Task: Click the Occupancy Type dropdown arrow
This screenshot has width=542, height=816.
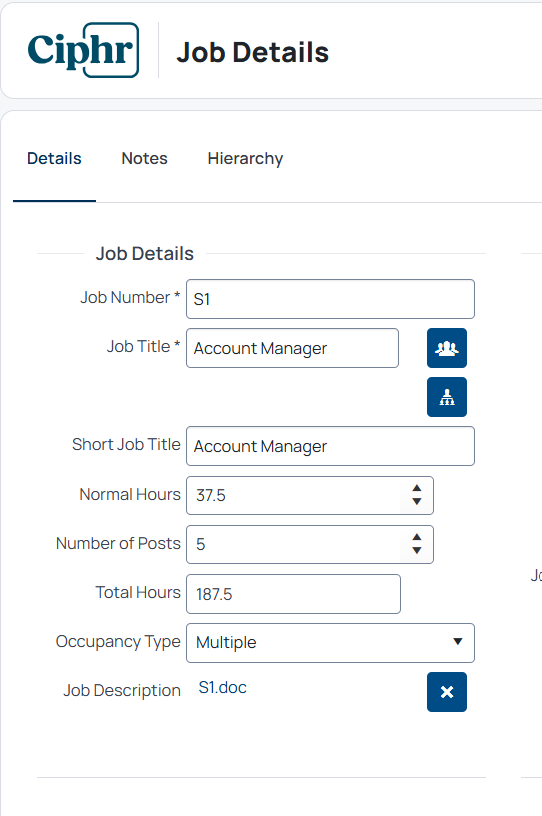Action: tap(458, 642)
